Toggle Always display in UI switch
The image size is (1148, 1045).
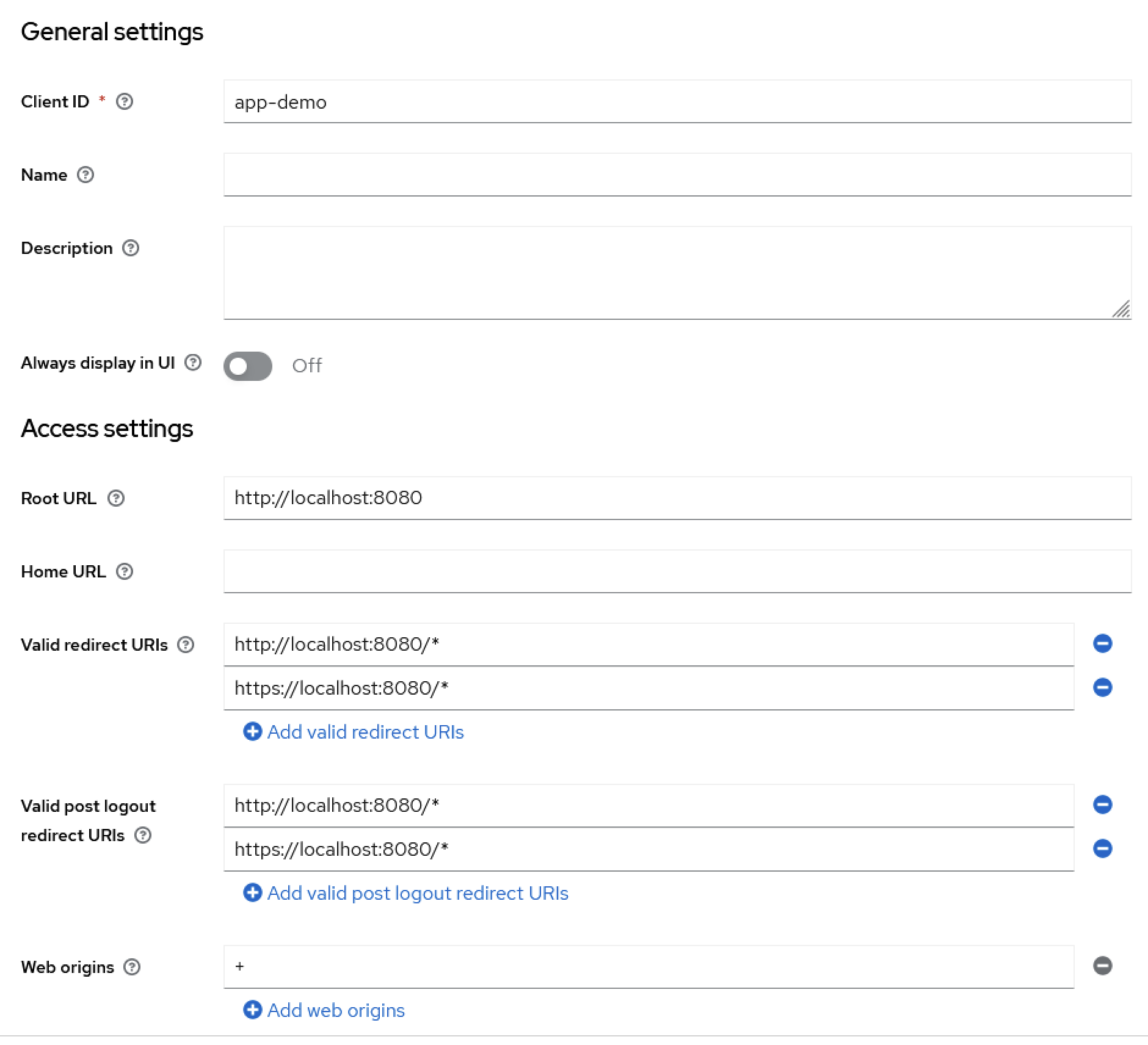click(x=248, y=366)
